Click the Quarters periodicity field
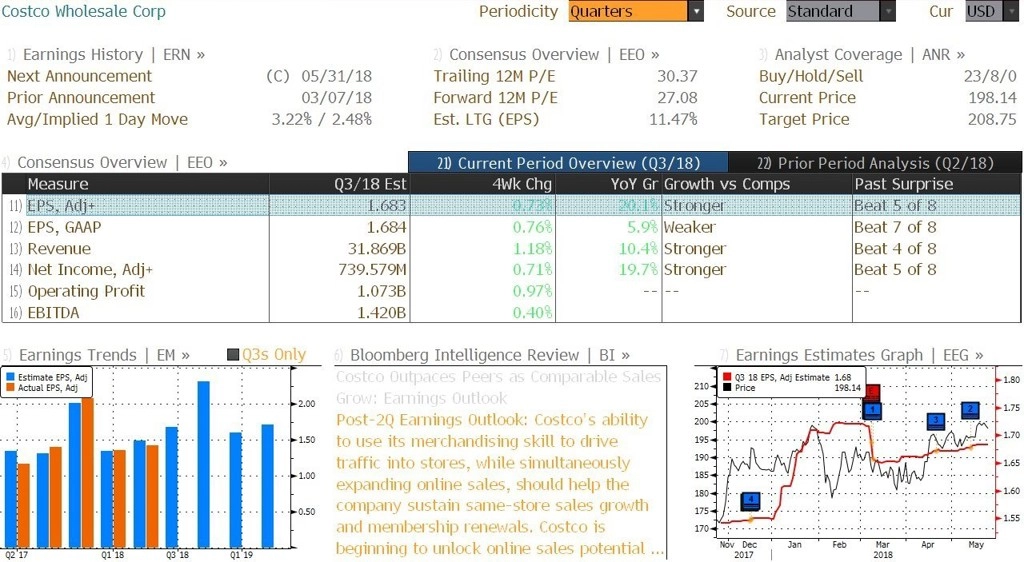This screenshot has height=562, width=1024. point(628,11)
